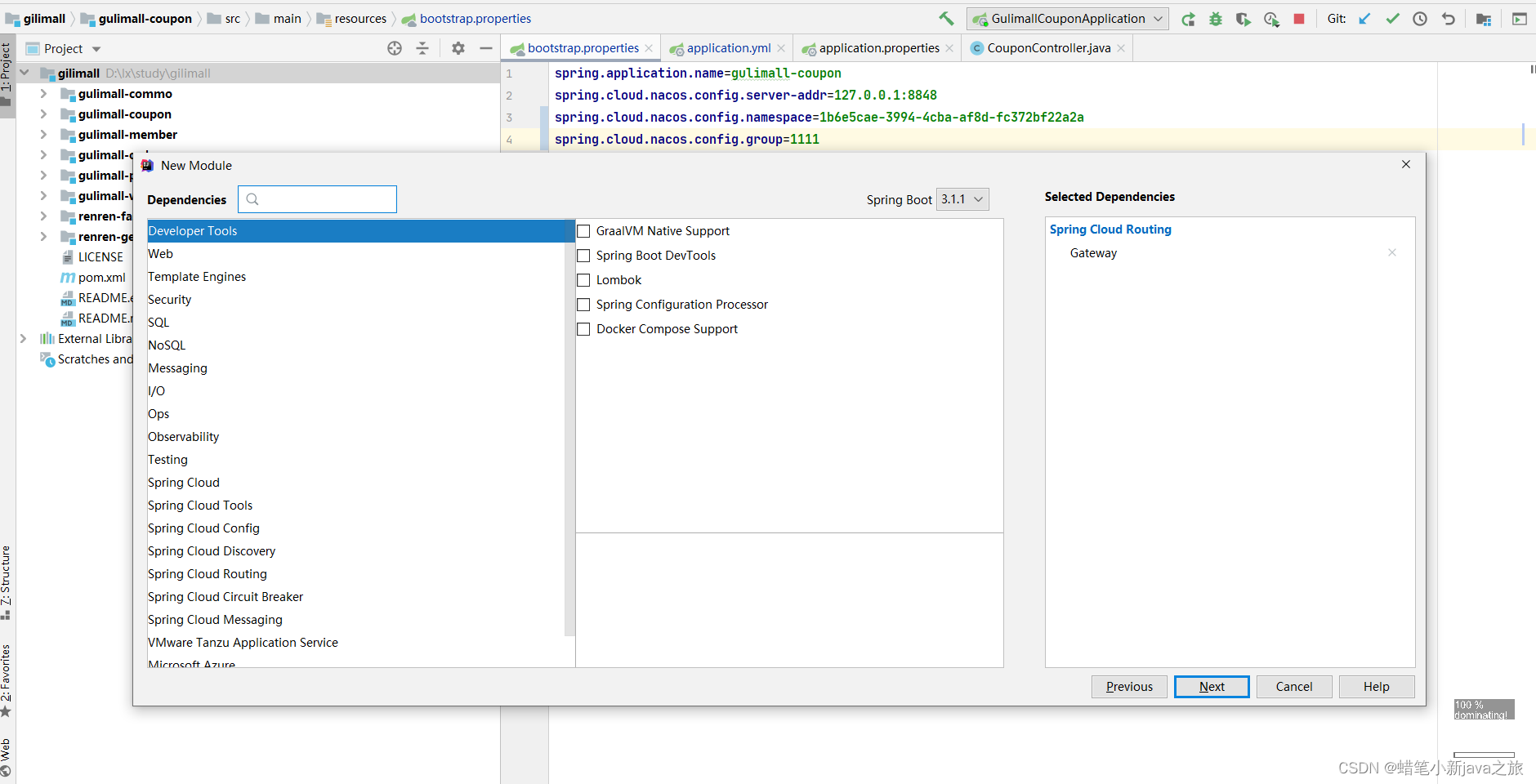Image resolution: width=1536 pixels, height=784 pixels.
Task: Commit changes using green checkmark icon
Action: 1392,19
